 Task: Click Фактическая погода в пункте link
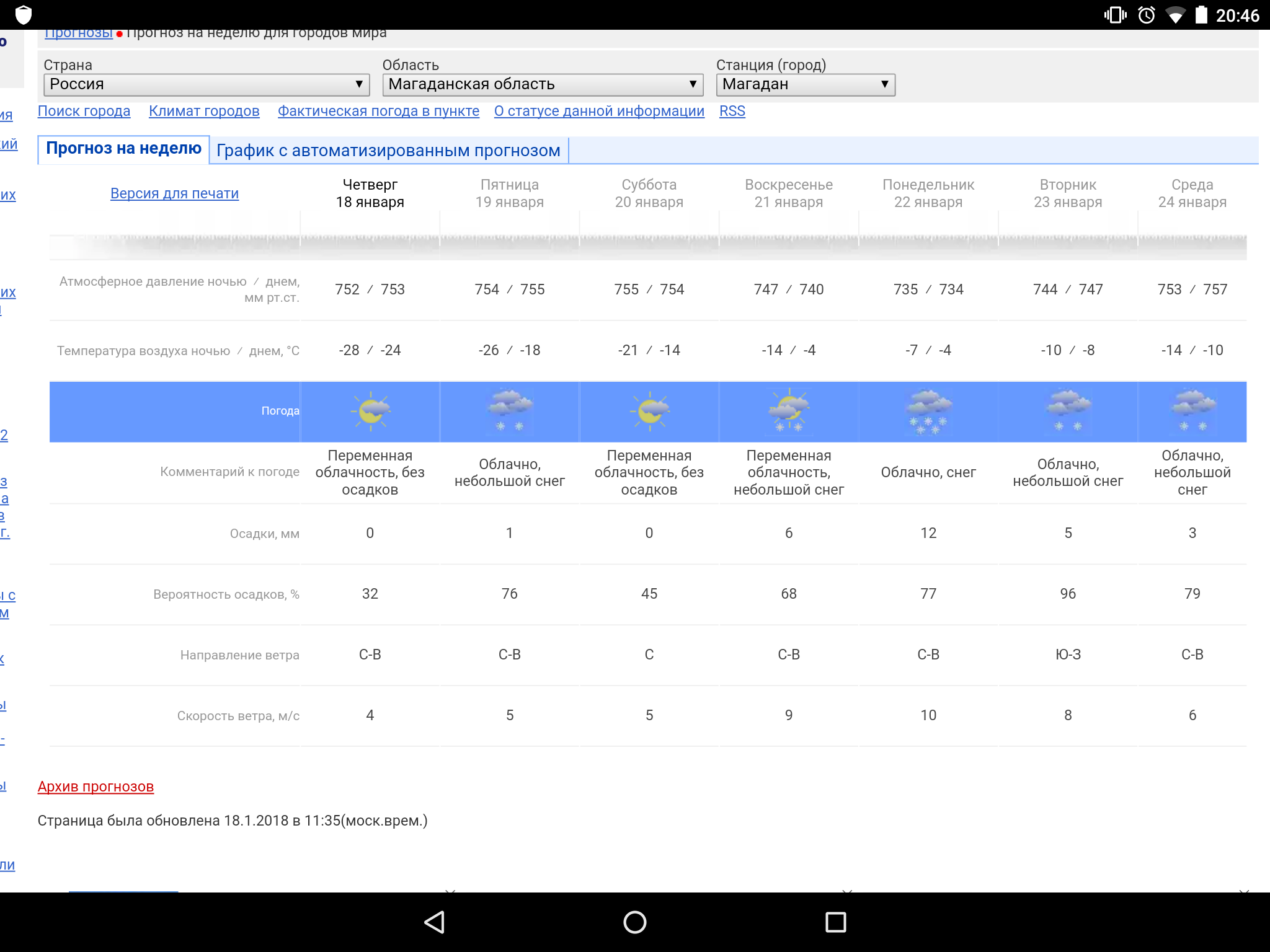(378, 111)
